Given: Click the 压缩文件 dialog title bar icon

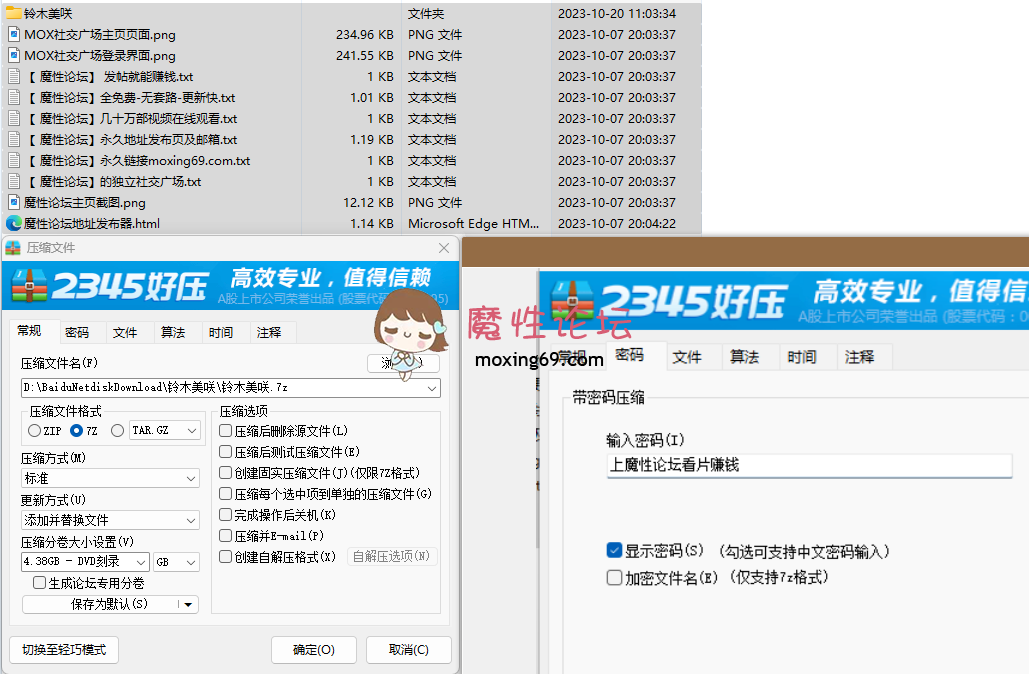Looking at the screenshot, I should [x=13, y=248].
